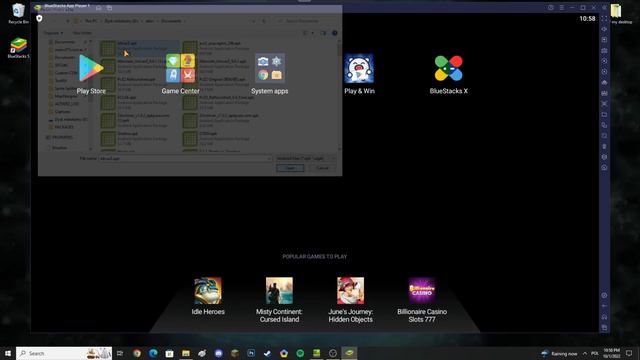Select the Recycle Bin desktop icon
The height and width of the screenshot is (360, 640).
click(x=18, y=13)
